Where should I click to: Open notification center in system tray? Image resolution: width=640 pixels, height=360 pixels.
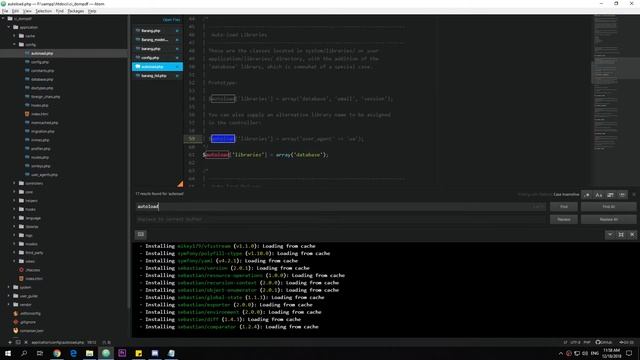coord(629,353)
